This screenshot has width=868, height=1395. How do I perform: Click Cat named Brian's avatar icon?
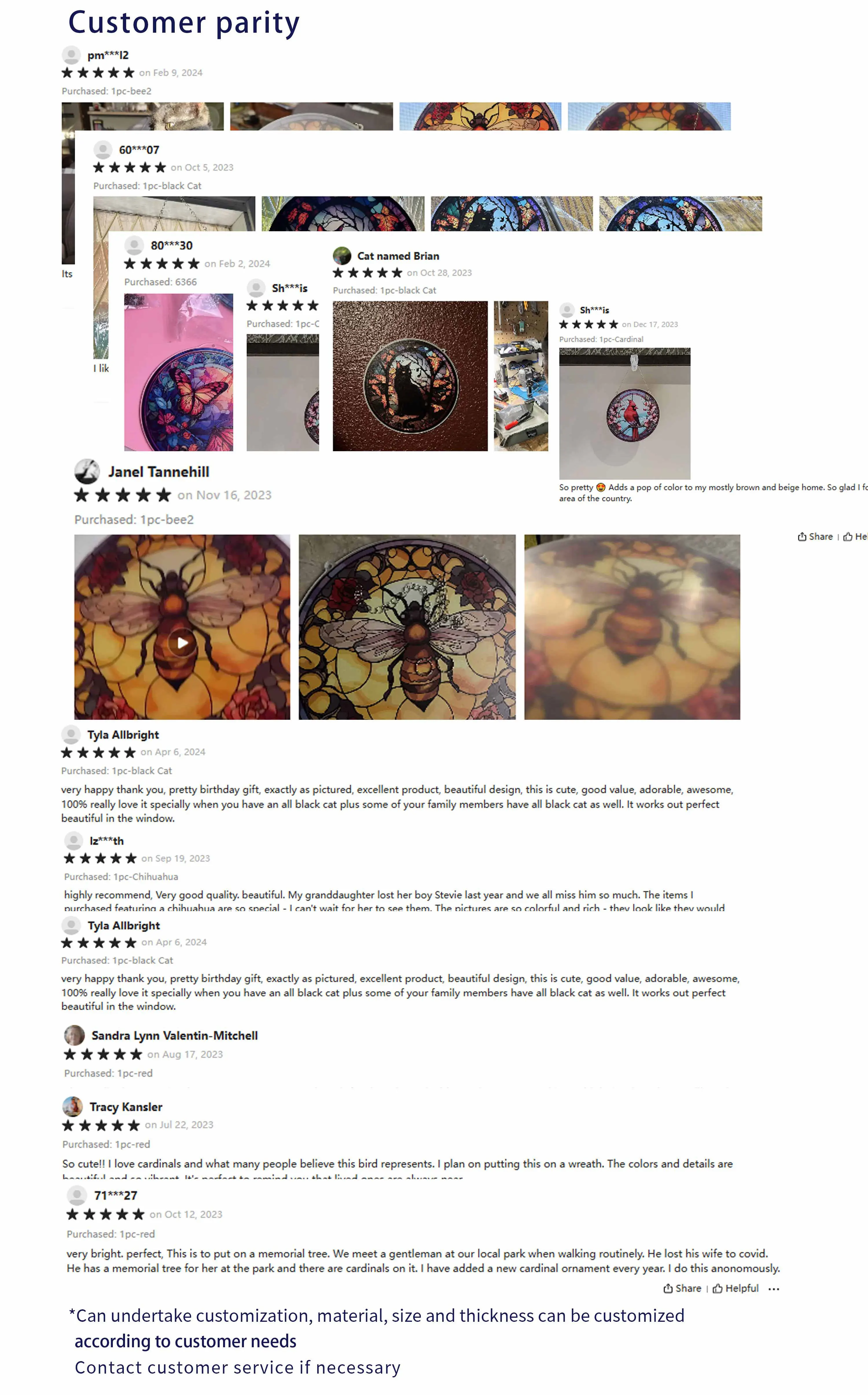342,256
